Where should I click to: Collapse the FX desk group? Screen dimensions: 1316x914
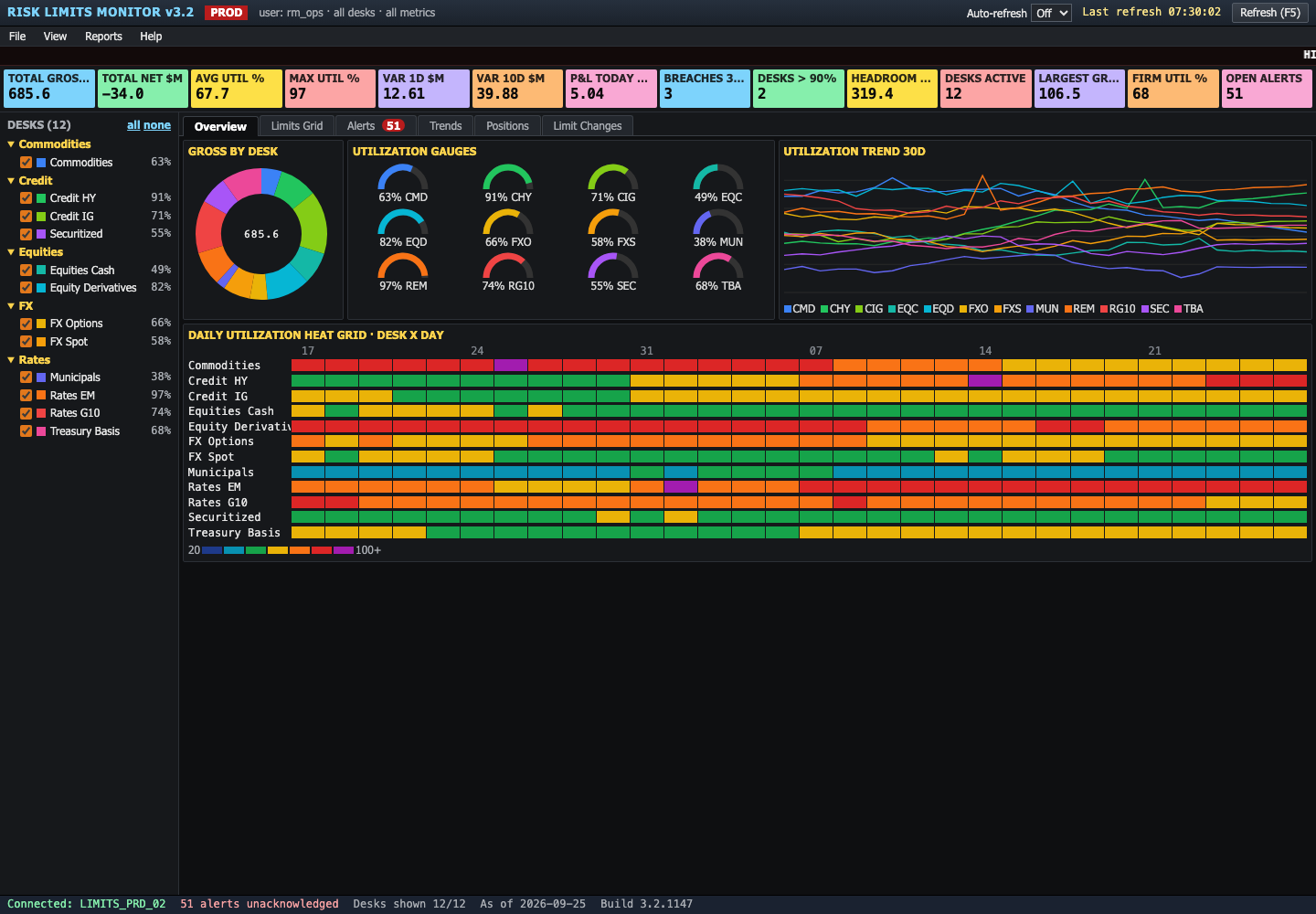tap(20, 306)
